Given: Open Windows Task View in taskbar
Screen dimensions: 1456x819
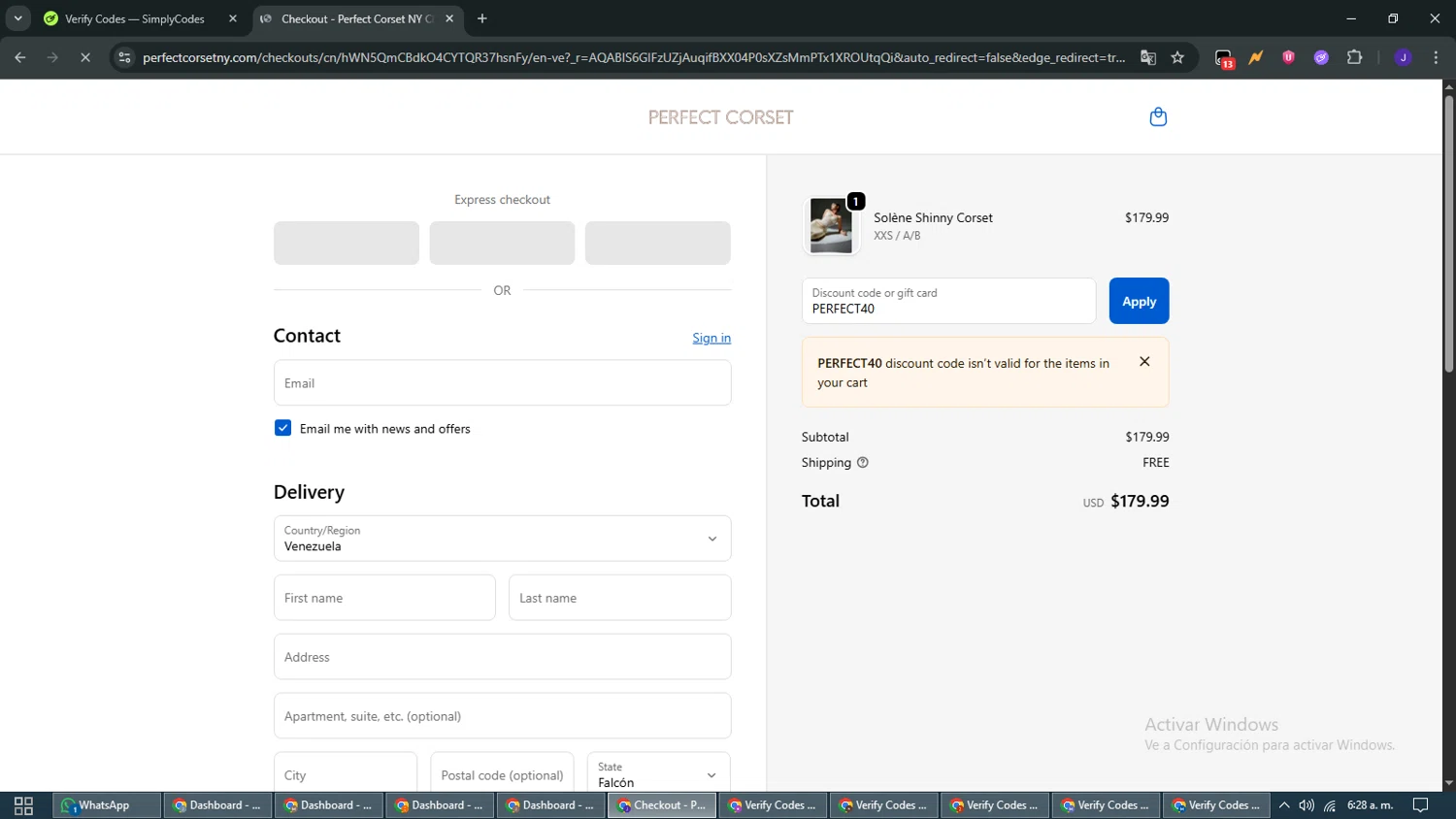Looking at the screenshot, I should [x=23, y=805].
